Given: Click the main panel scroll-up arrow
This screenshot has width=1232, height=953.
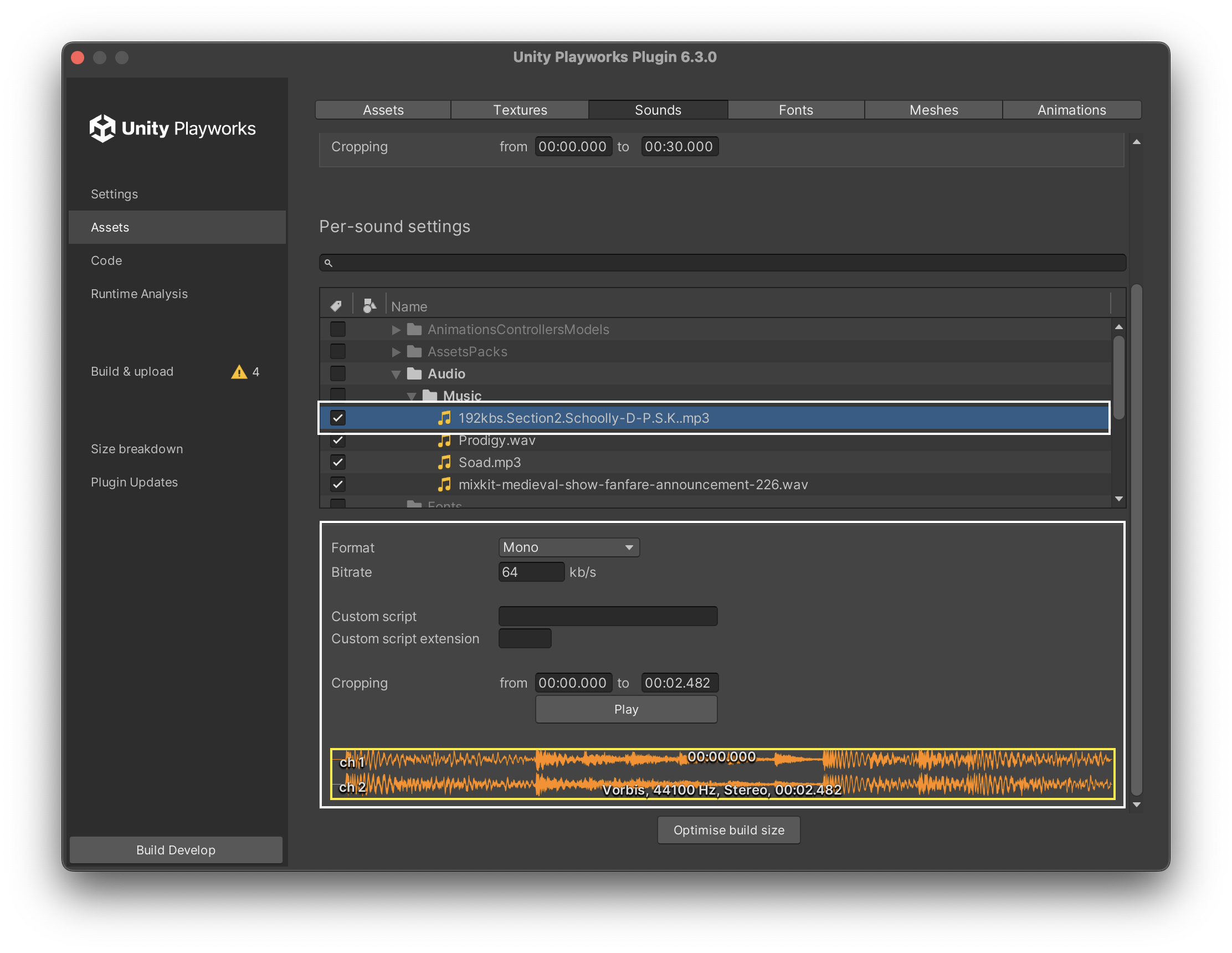Looking at the screenshot, I should point(1137,142).
